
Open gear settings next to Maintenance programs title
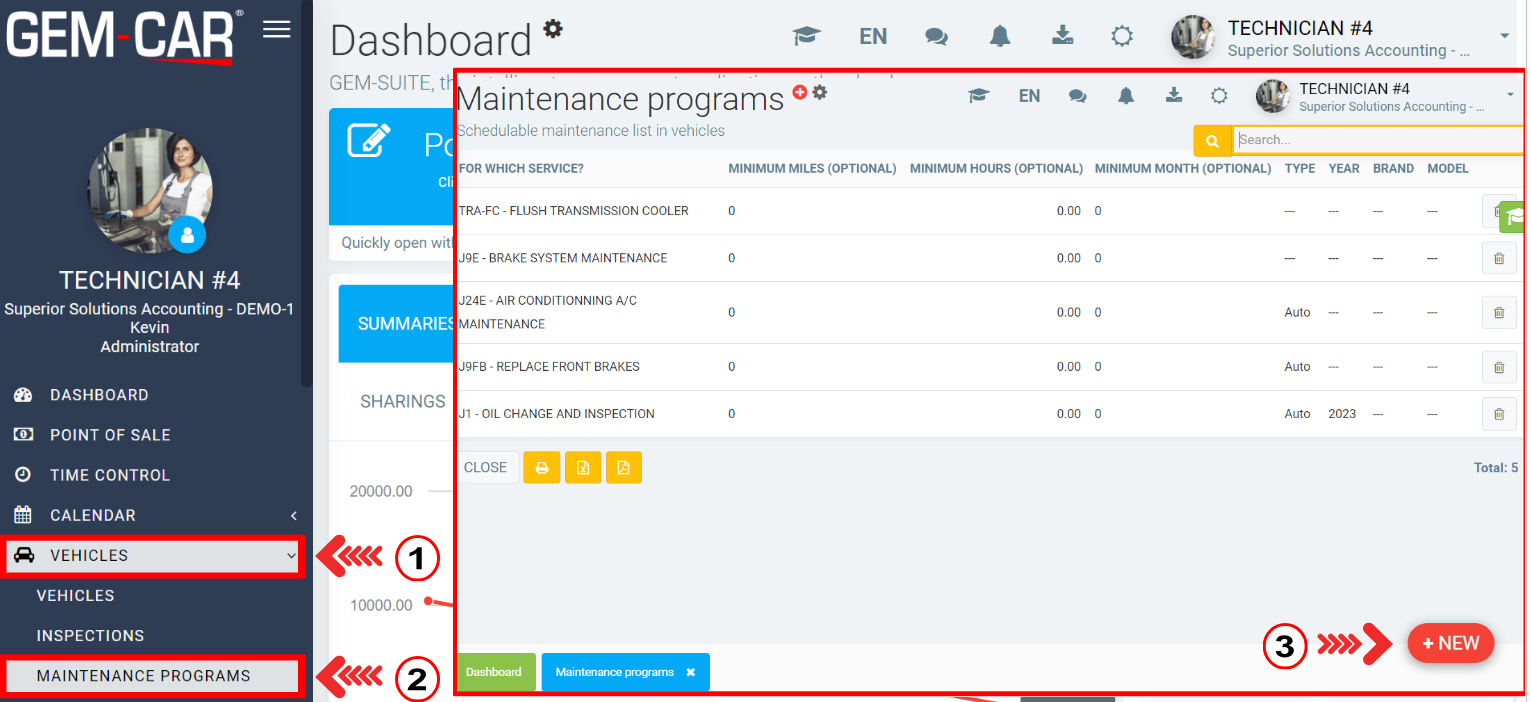(820, 92)
